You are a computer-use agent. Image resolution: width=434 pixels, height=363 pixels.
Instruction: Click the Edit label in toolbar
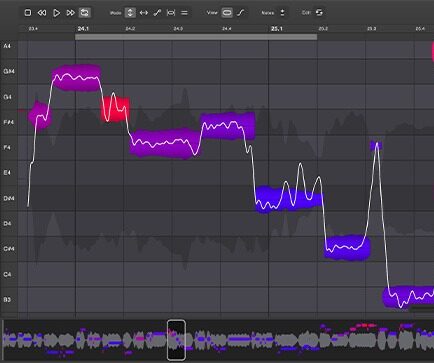(306, 13)
